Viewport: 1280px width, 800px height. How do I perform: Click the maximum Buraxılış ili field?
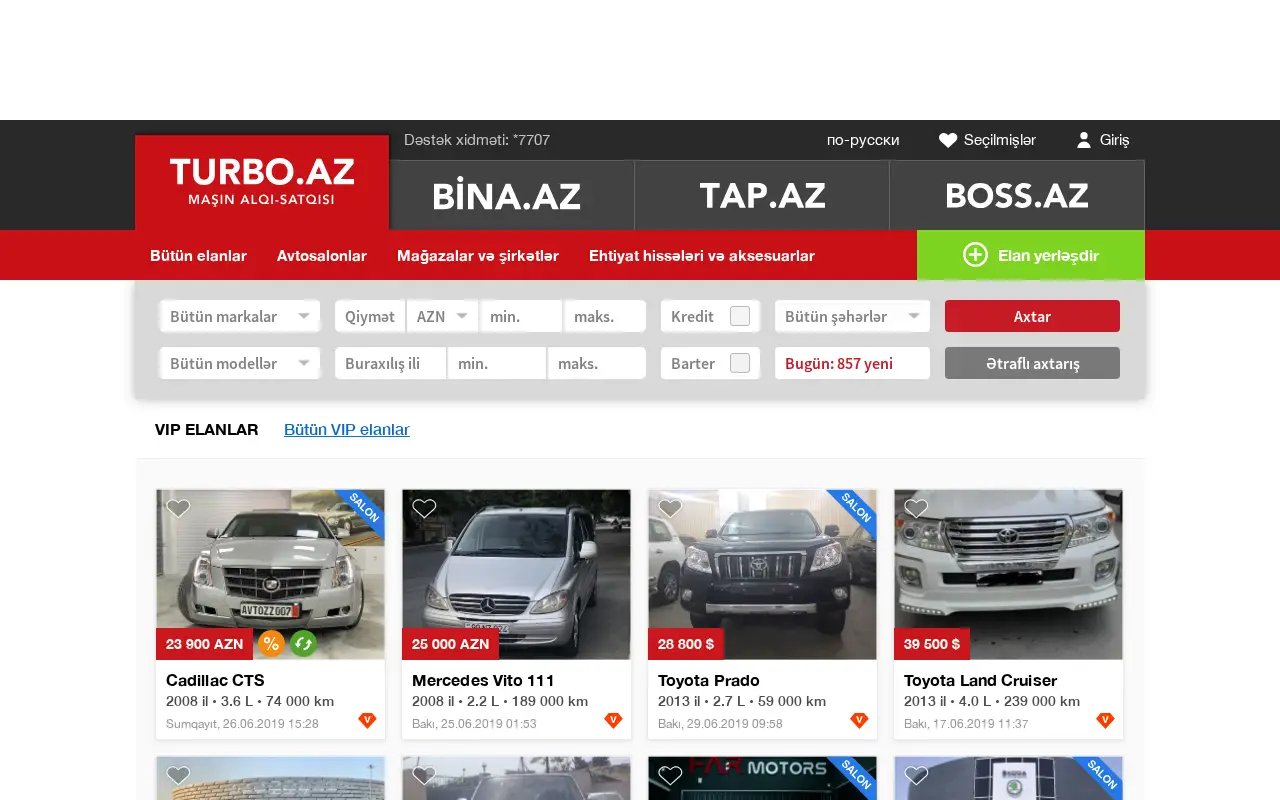(597, 363)
